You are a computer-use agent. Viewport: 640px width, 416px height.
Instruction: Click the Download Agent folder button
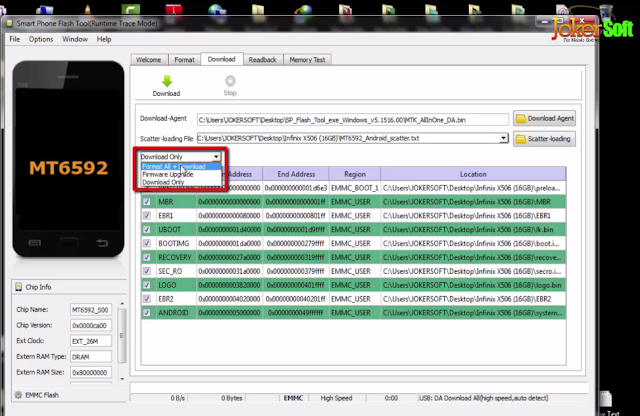(544, 118)
